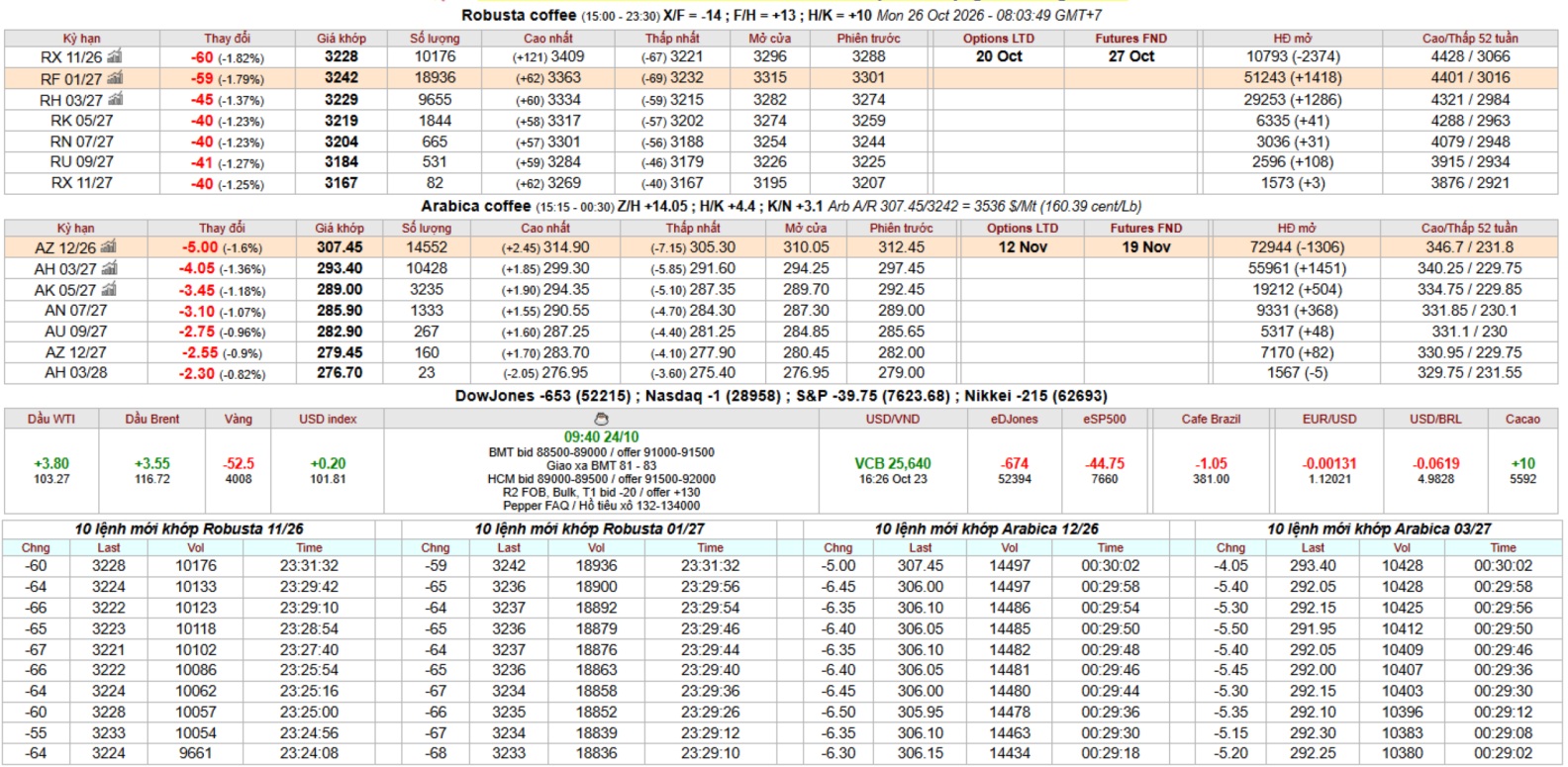Click the "eDJones" column header
Image resolution: width=1568 pixels, height=767 pixels.
point(1015,420)
